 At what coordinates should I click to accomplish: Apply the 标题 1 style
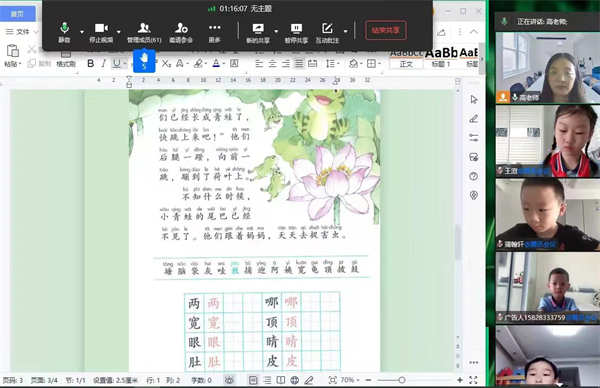[x=441, y=59]
